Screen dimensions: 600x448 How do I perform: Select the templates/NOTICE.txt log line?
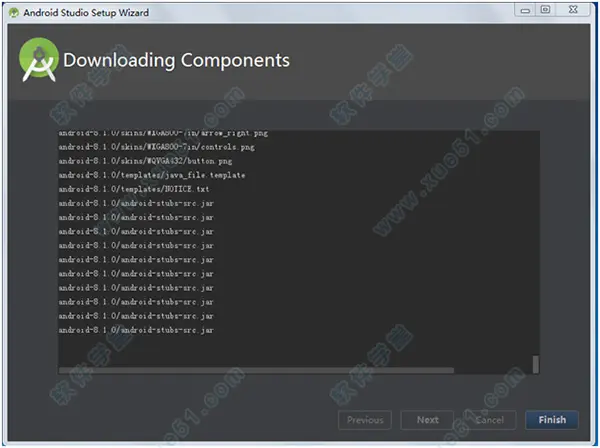coord(134,189)
